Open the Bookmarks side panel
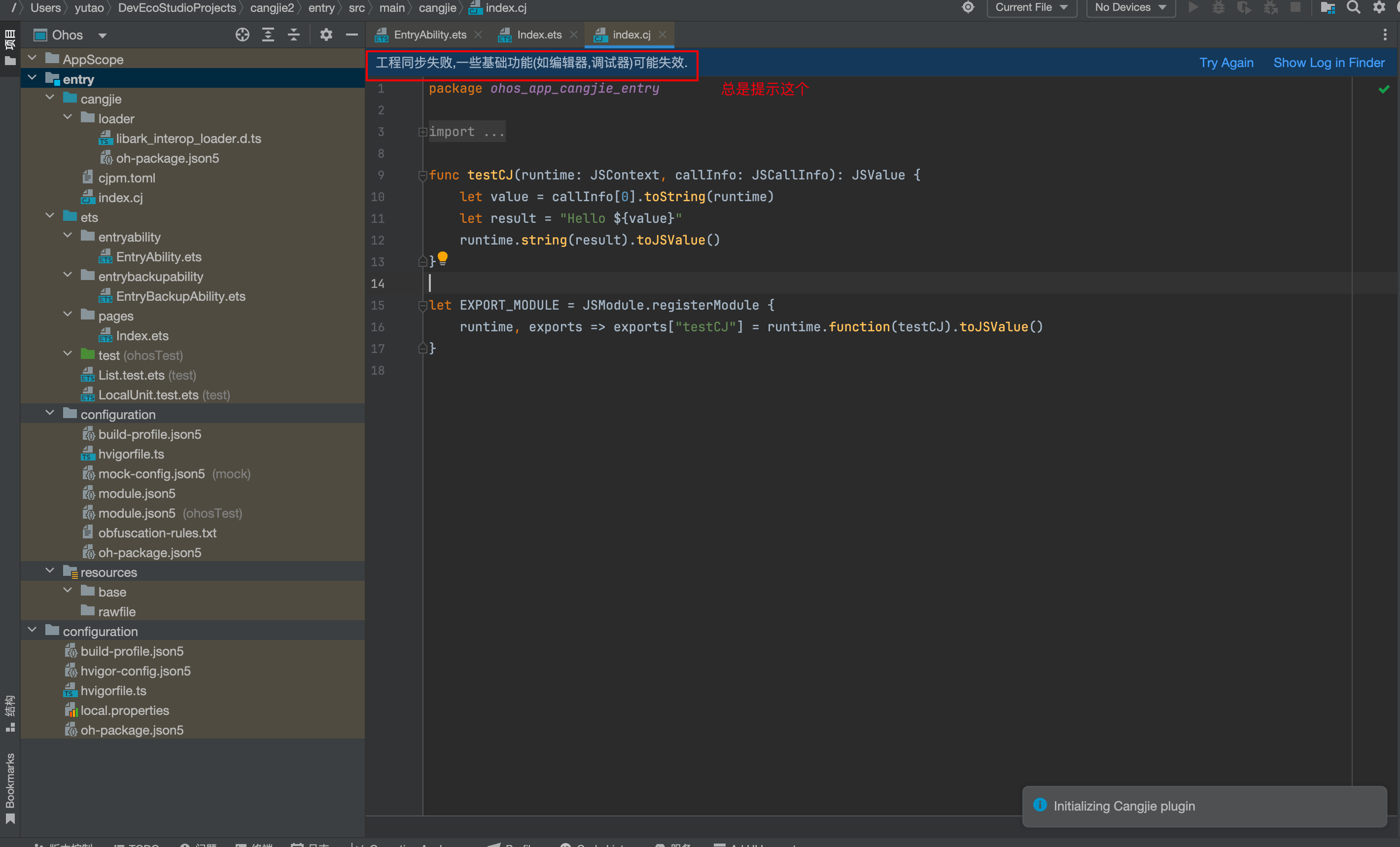 tap(10, 787)
